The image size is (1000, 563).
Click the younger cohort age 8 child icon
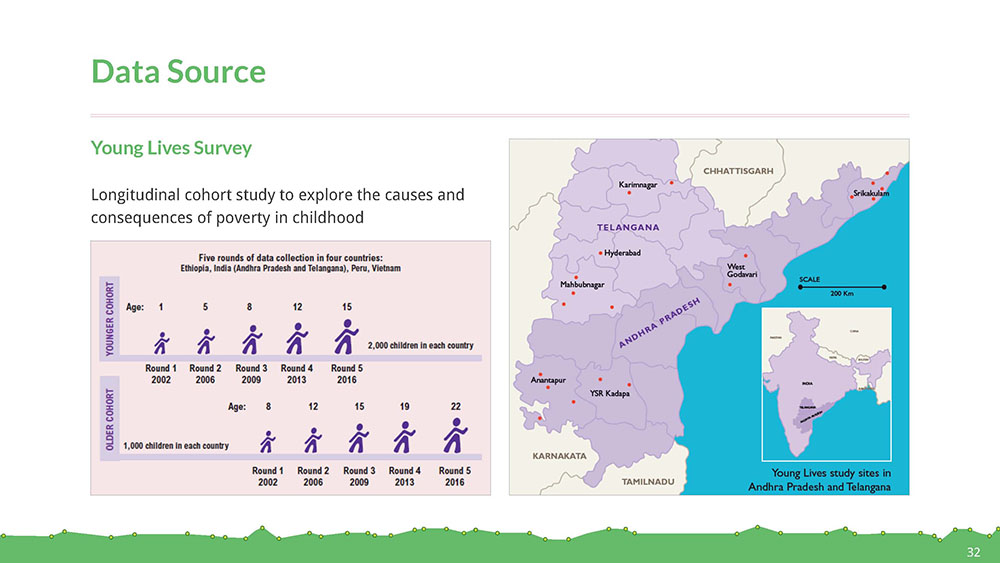point(252,340)
